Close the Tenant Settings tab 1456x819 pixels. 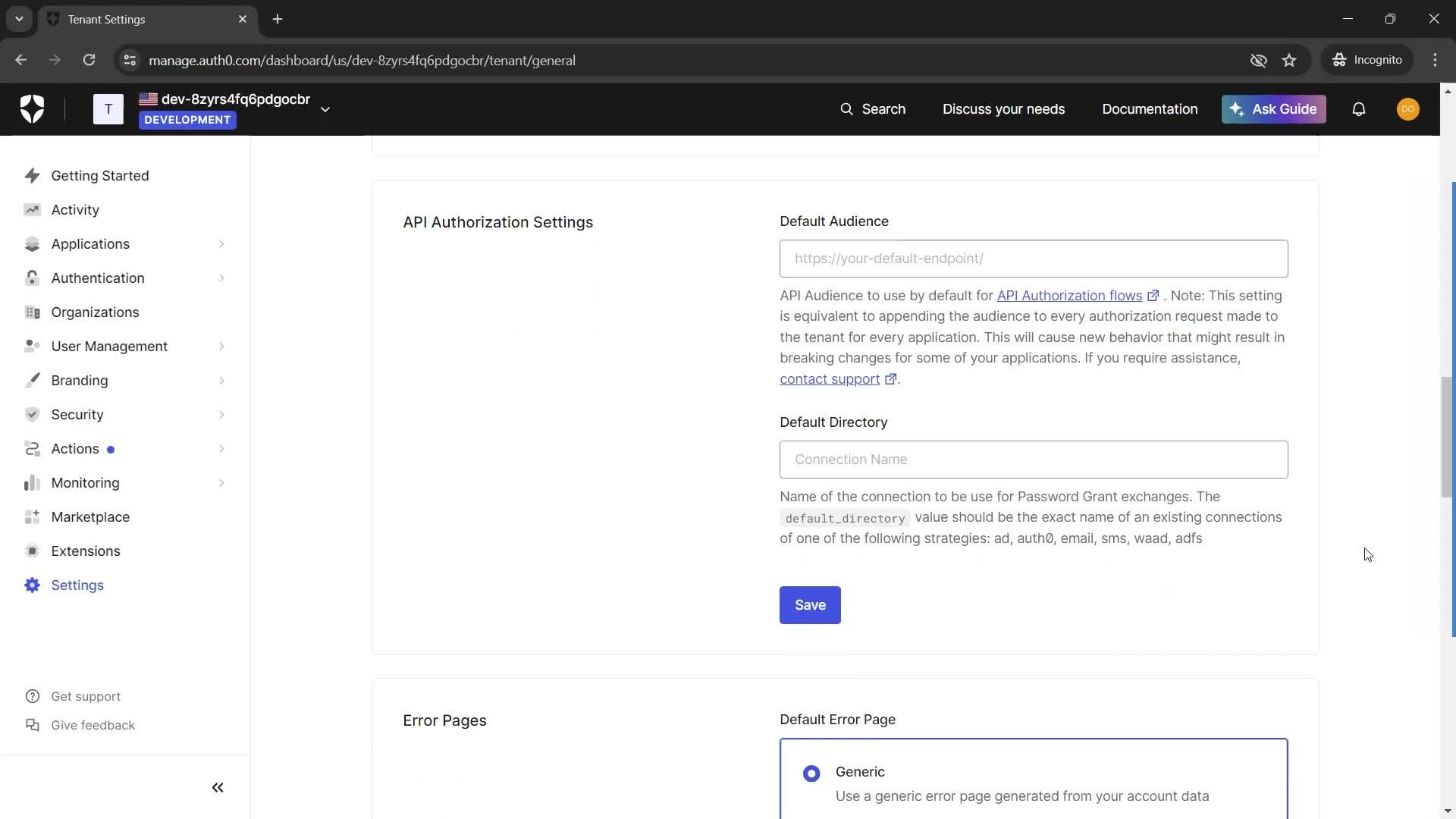(243, 19)
